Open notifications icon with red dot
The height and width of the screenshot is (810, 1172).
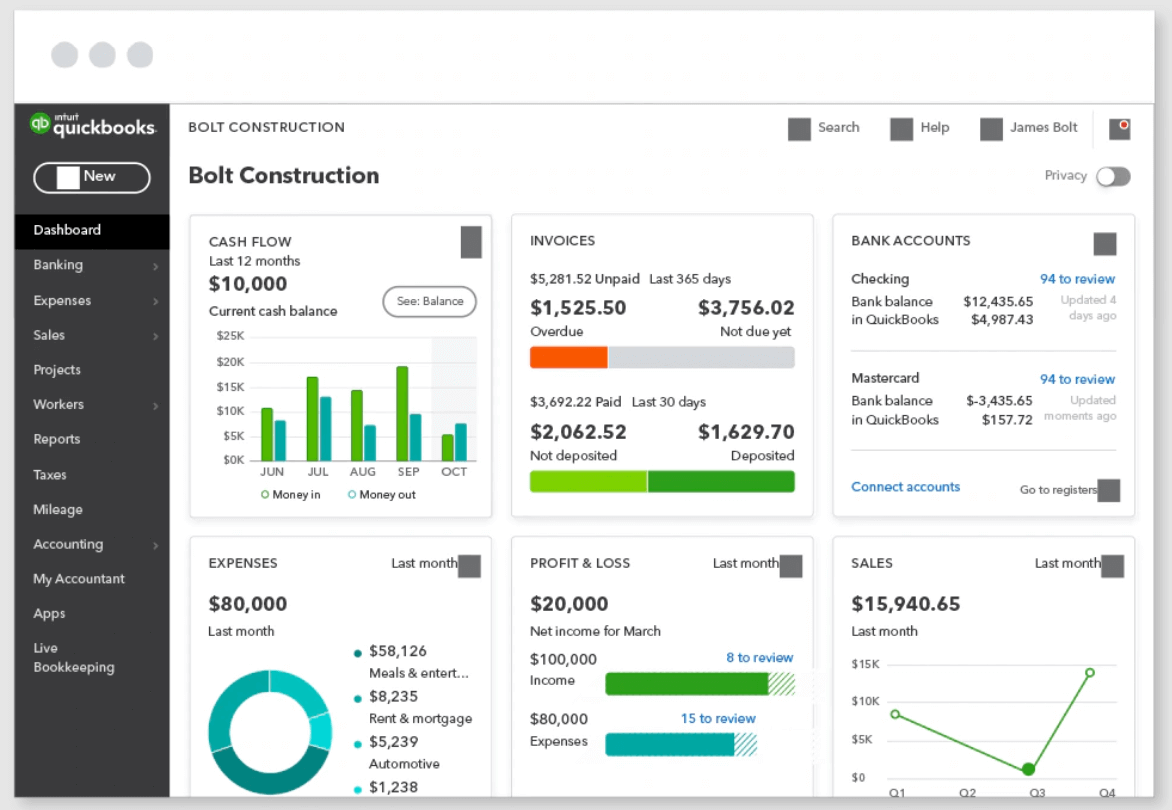pyautogui.click(x=1120, y=129)
